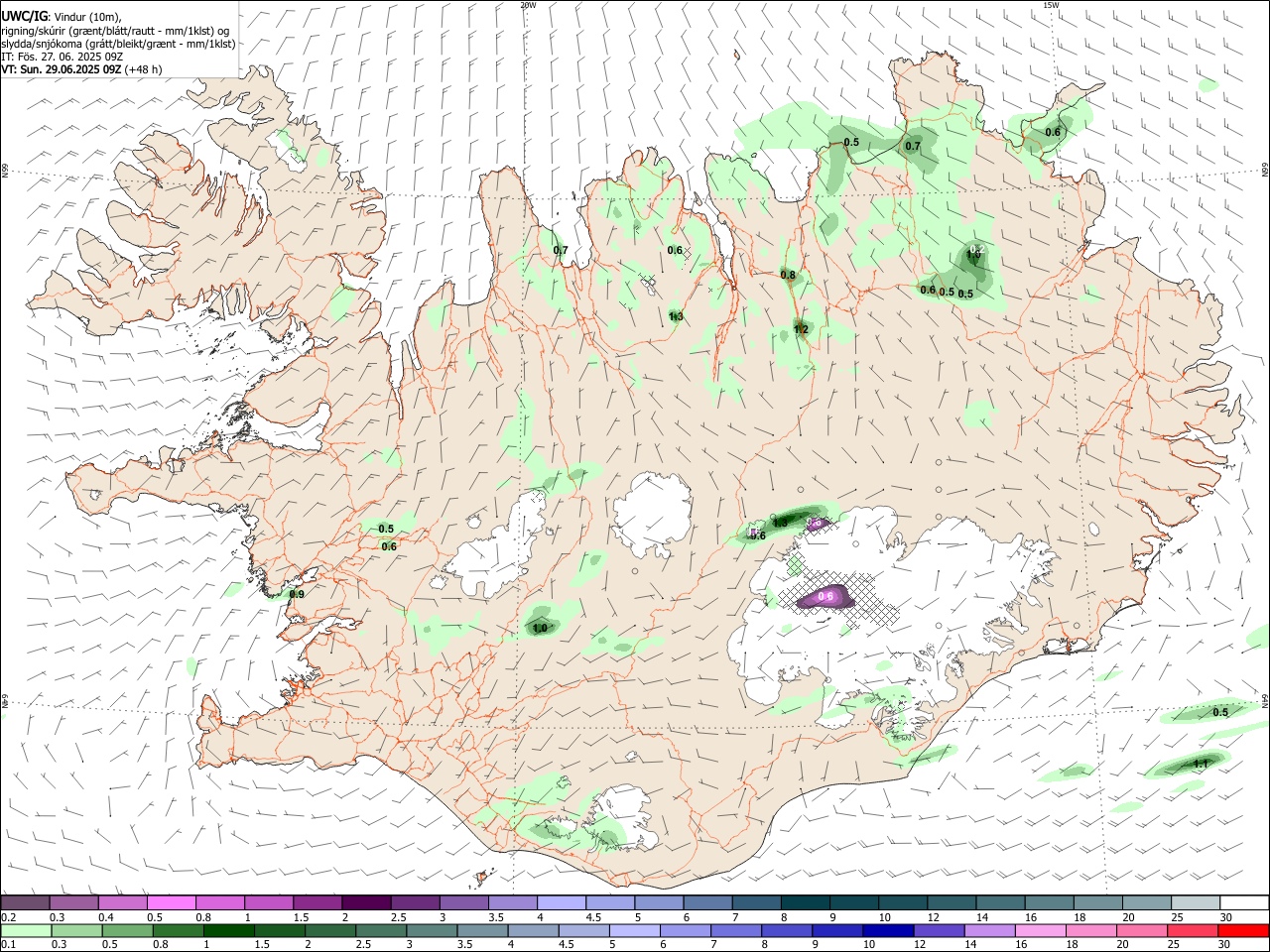Select the 0.8 precipitation value on the map
Image resolution: width=1270 pixels, height=952 pixels.
tap(788, 275)
